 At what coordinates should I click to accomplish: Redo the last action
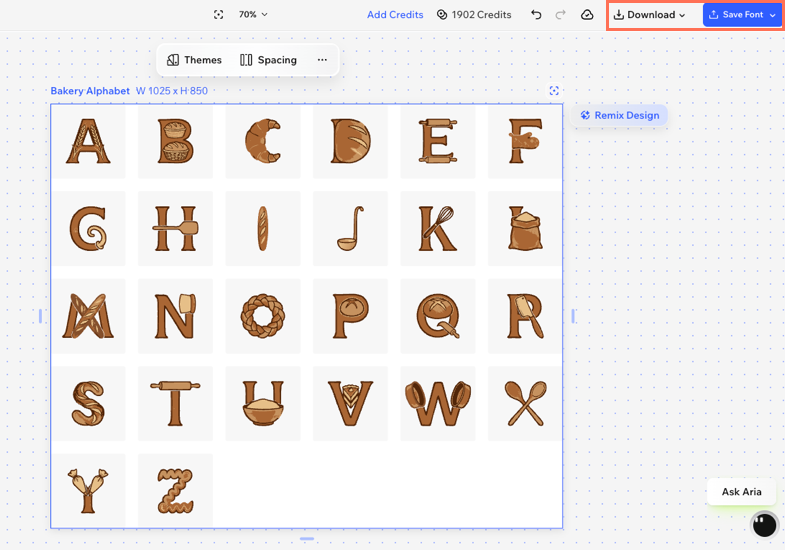560,15
